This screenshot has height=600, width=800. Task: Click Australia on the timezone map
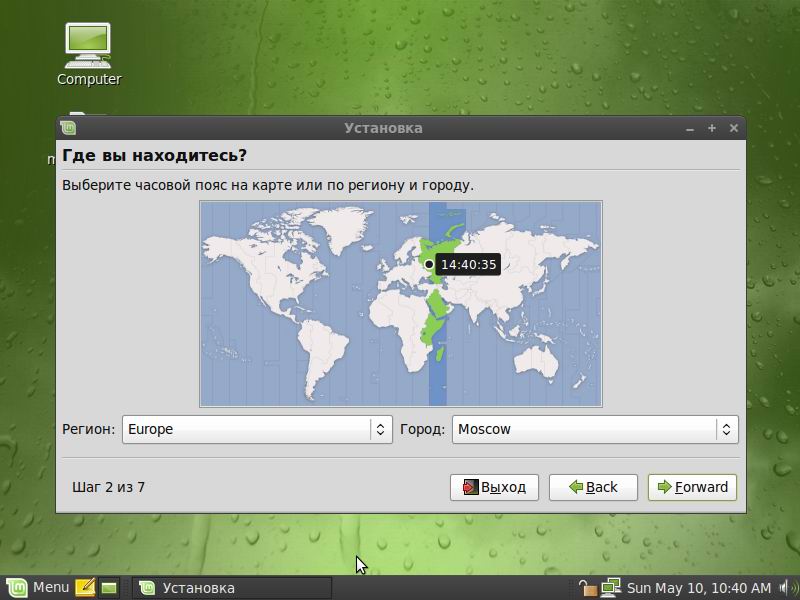(535, 360)
